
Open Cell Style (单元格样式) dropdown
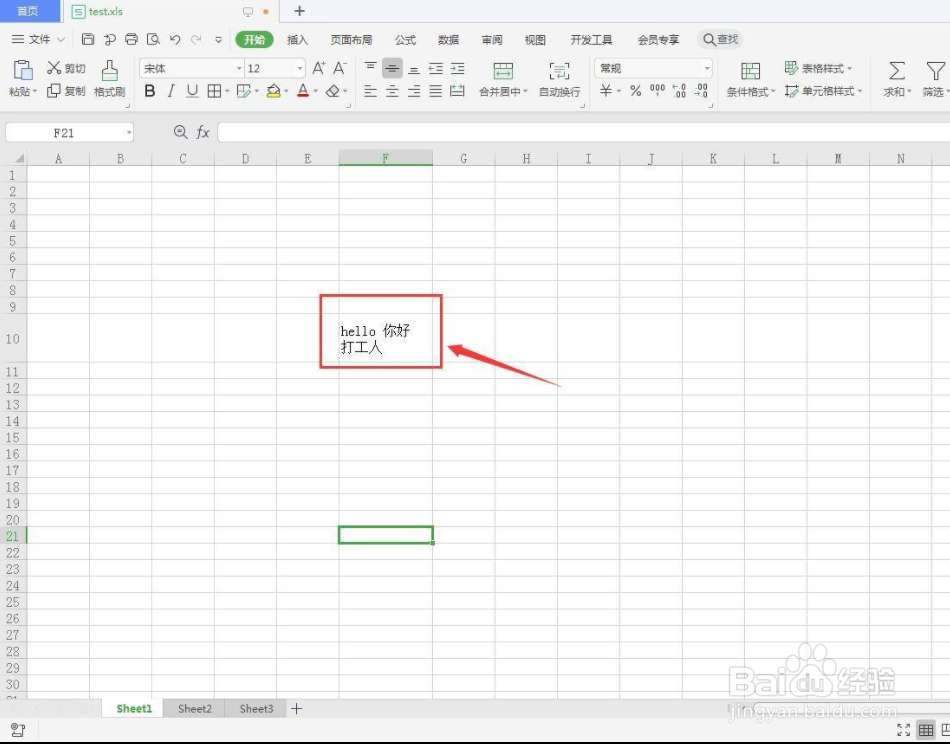(x=823, y=91)
